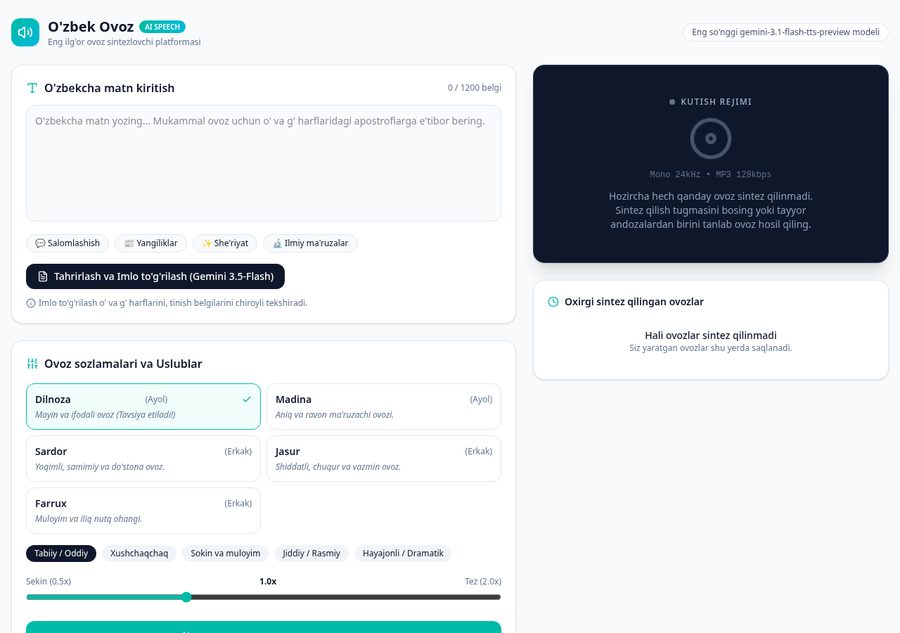The width and height of the screenshot is (900, 633).
Task: Select the Madina voice card
Action: (384, 406)
